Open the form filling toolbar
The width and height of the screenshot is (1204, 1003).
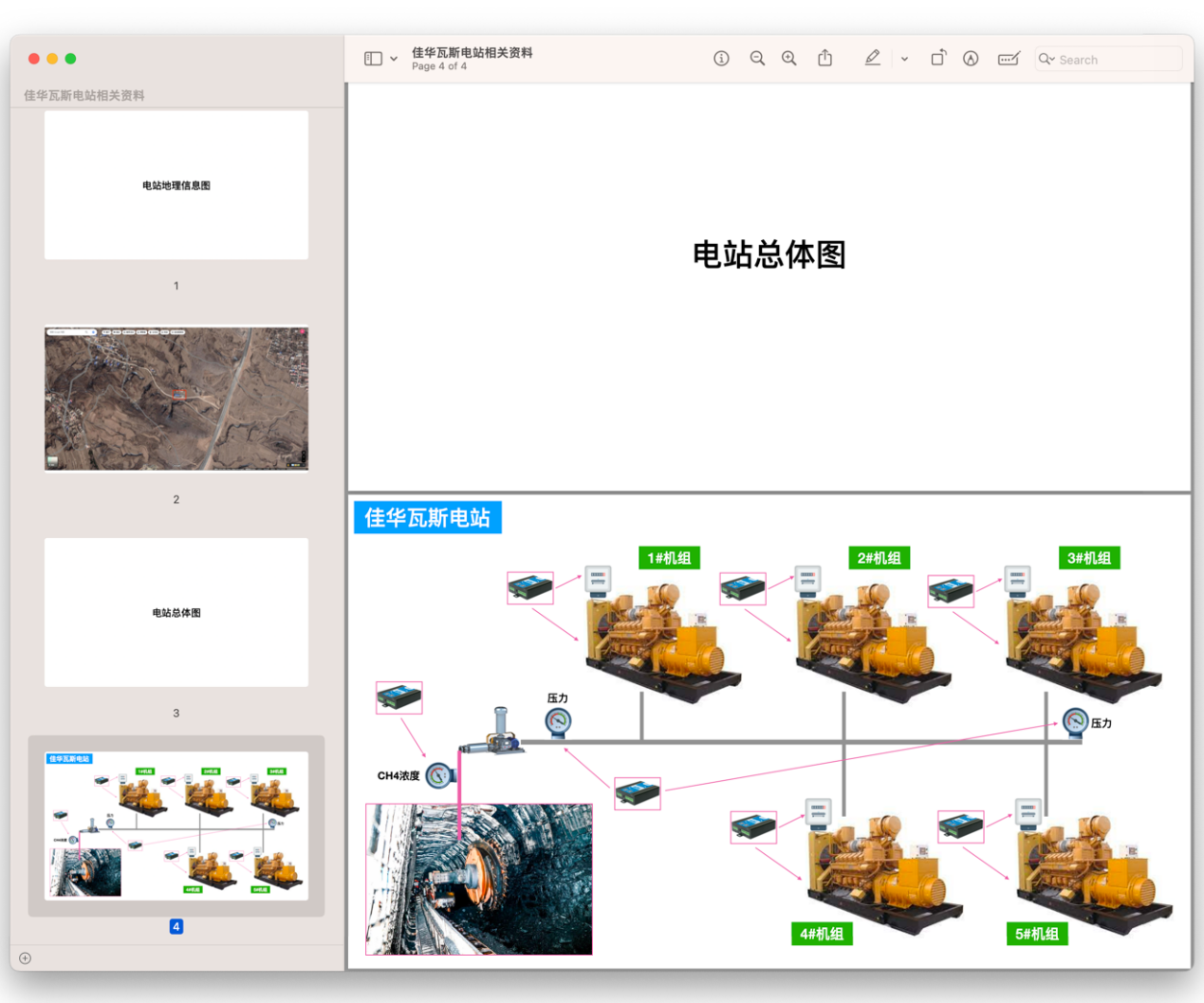point(1009,59)
